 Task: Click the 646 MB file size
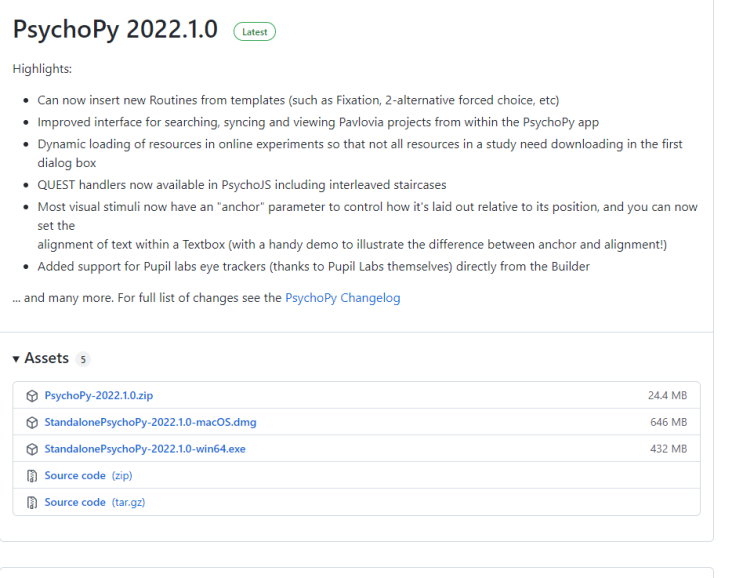point(669,422)
